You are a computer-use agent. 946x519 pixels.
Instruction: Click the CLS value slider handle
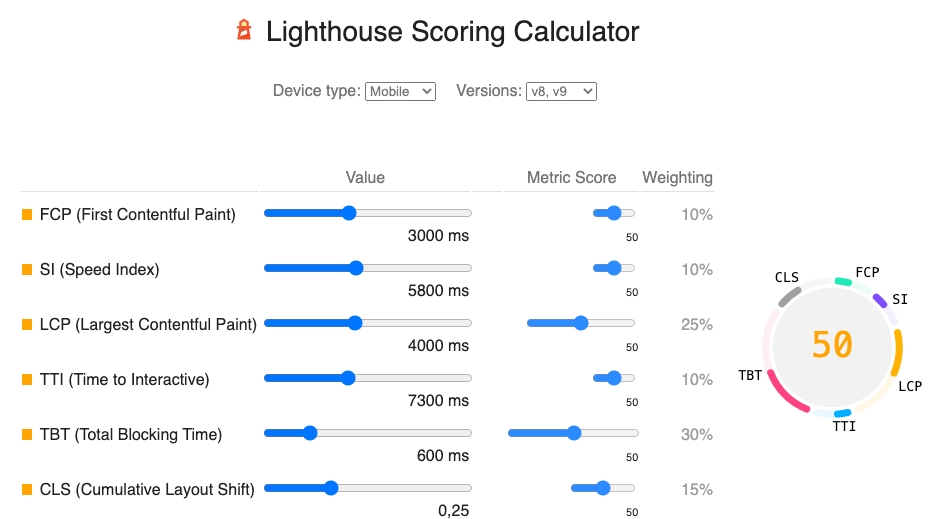[x=331, y=488]
